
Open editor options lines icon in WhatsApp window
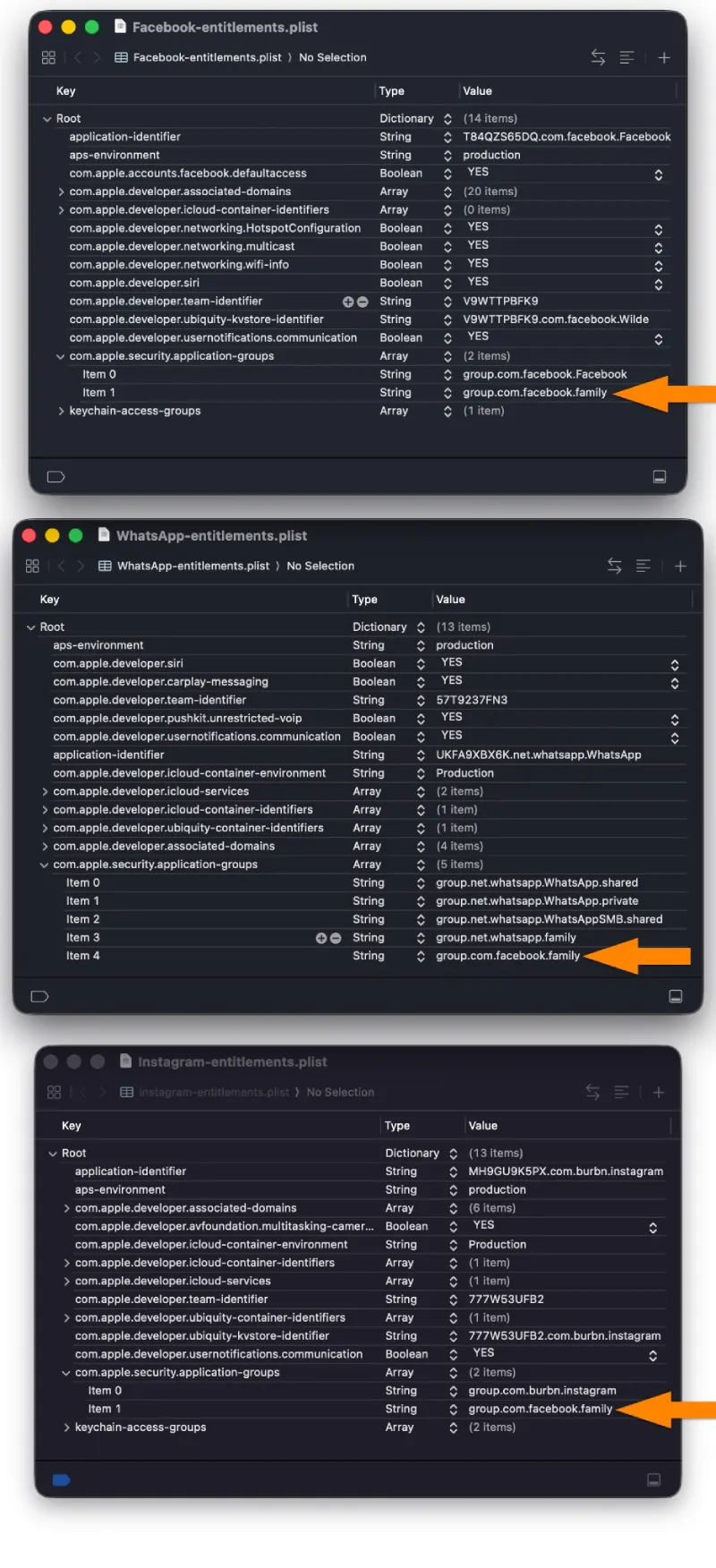tap(644, 566)
